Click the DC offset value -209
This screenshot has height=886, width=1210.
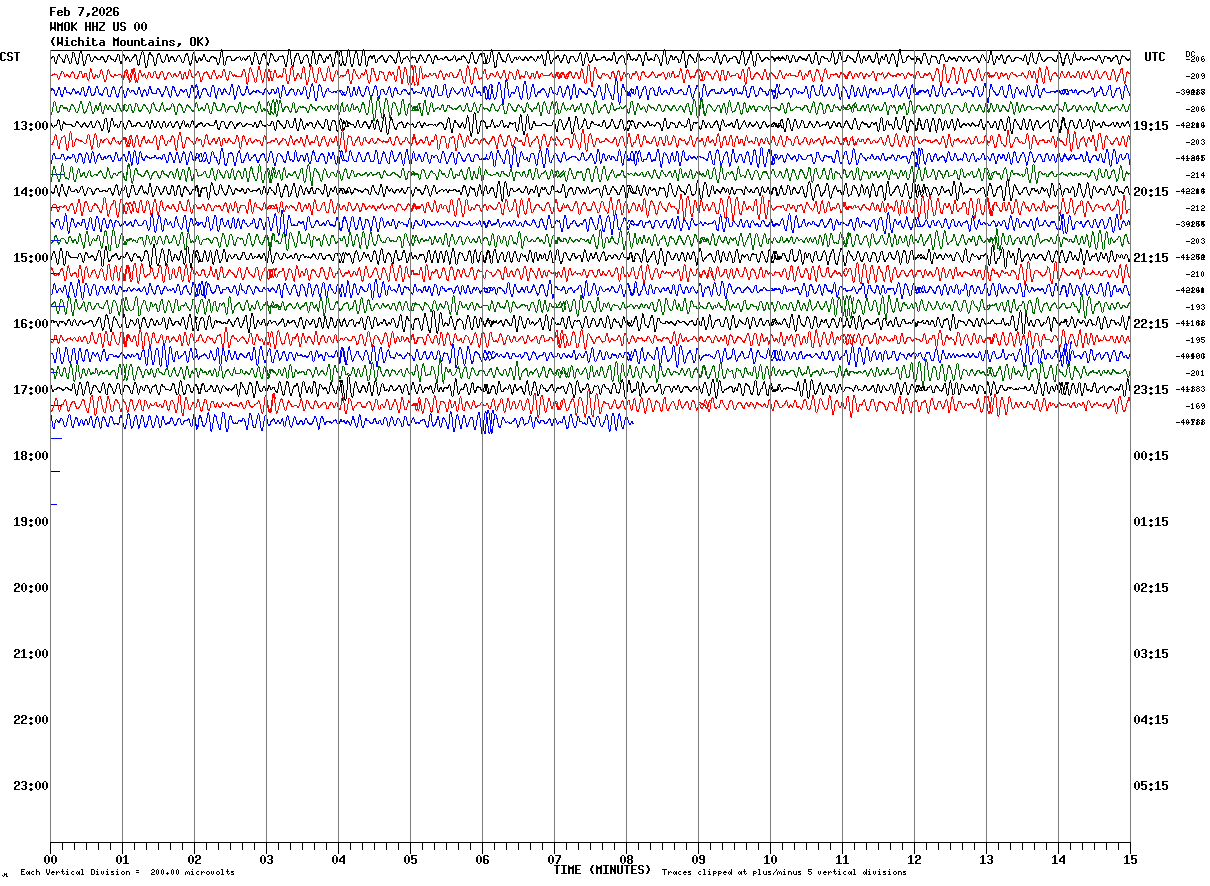point(1195,76)
